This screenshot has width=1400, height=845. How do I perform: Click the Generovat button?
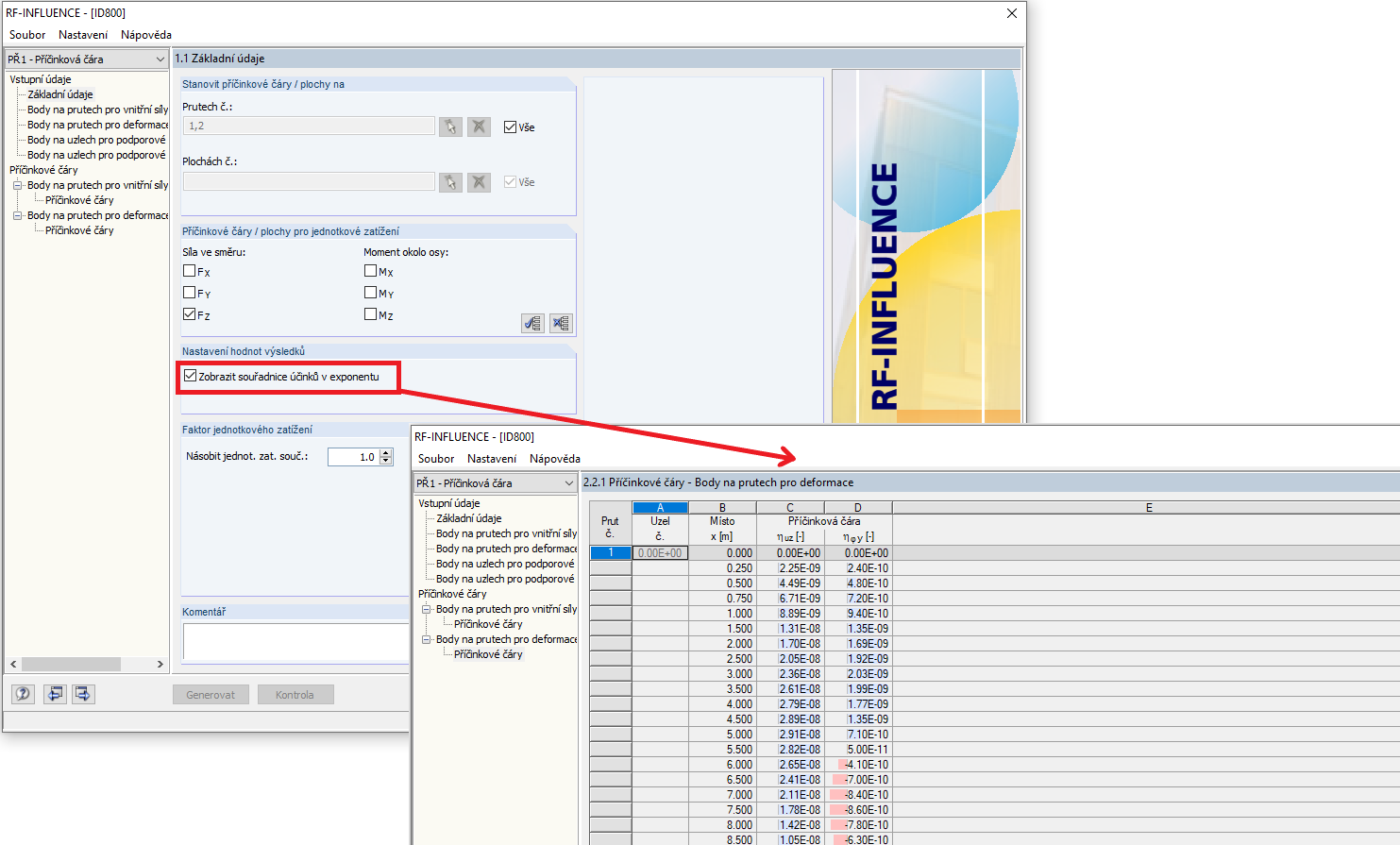[211, 695]
